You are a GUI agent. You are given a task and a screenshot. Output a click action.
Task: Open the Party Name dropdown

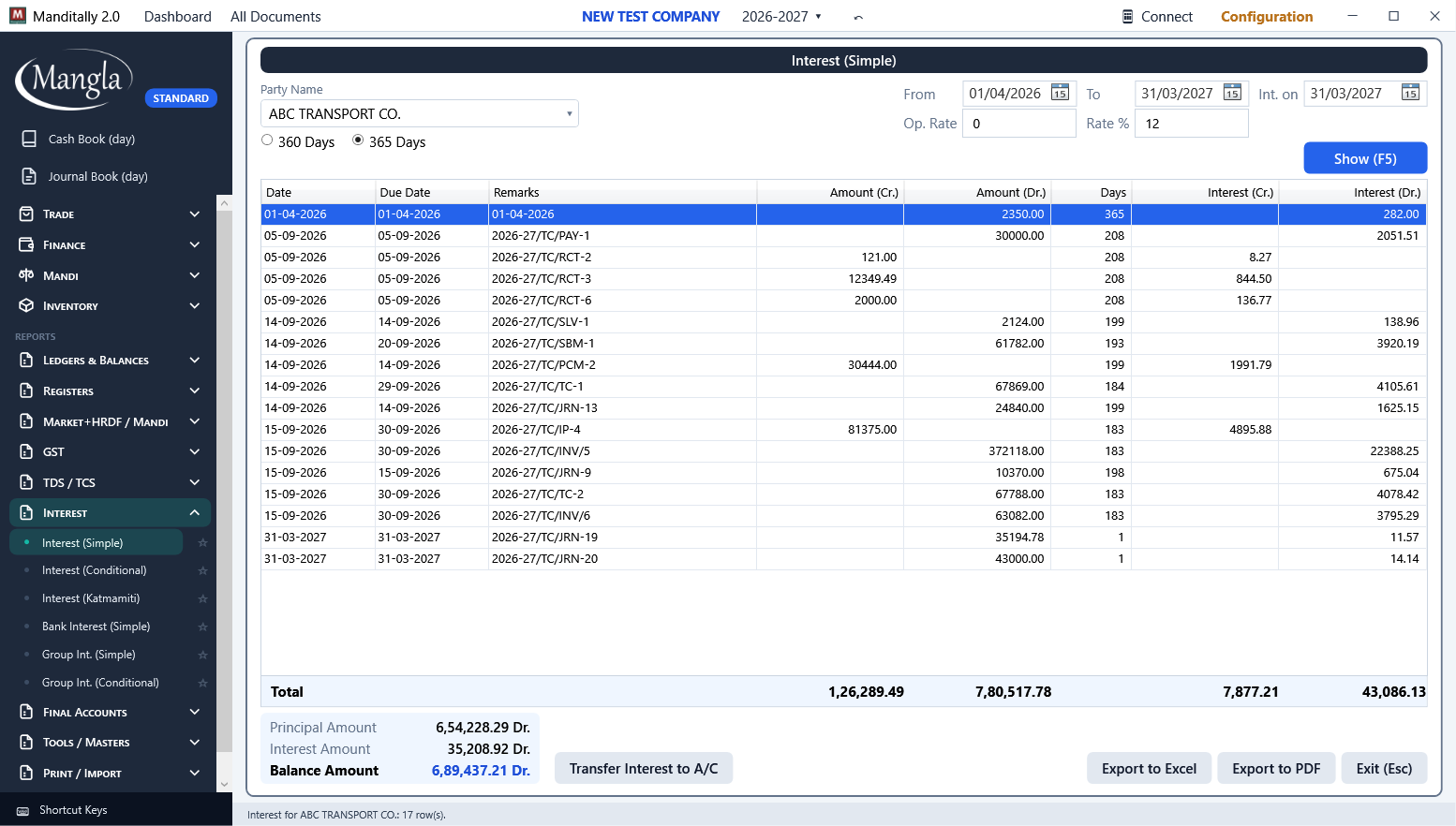(x=569, y=114)
